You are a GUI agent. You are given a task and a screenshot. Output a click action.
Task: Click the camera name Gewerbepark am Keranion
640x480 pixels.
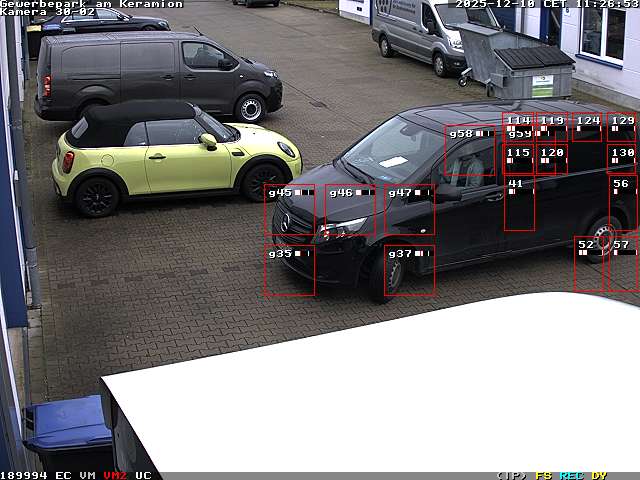click(x=92, y=4)
